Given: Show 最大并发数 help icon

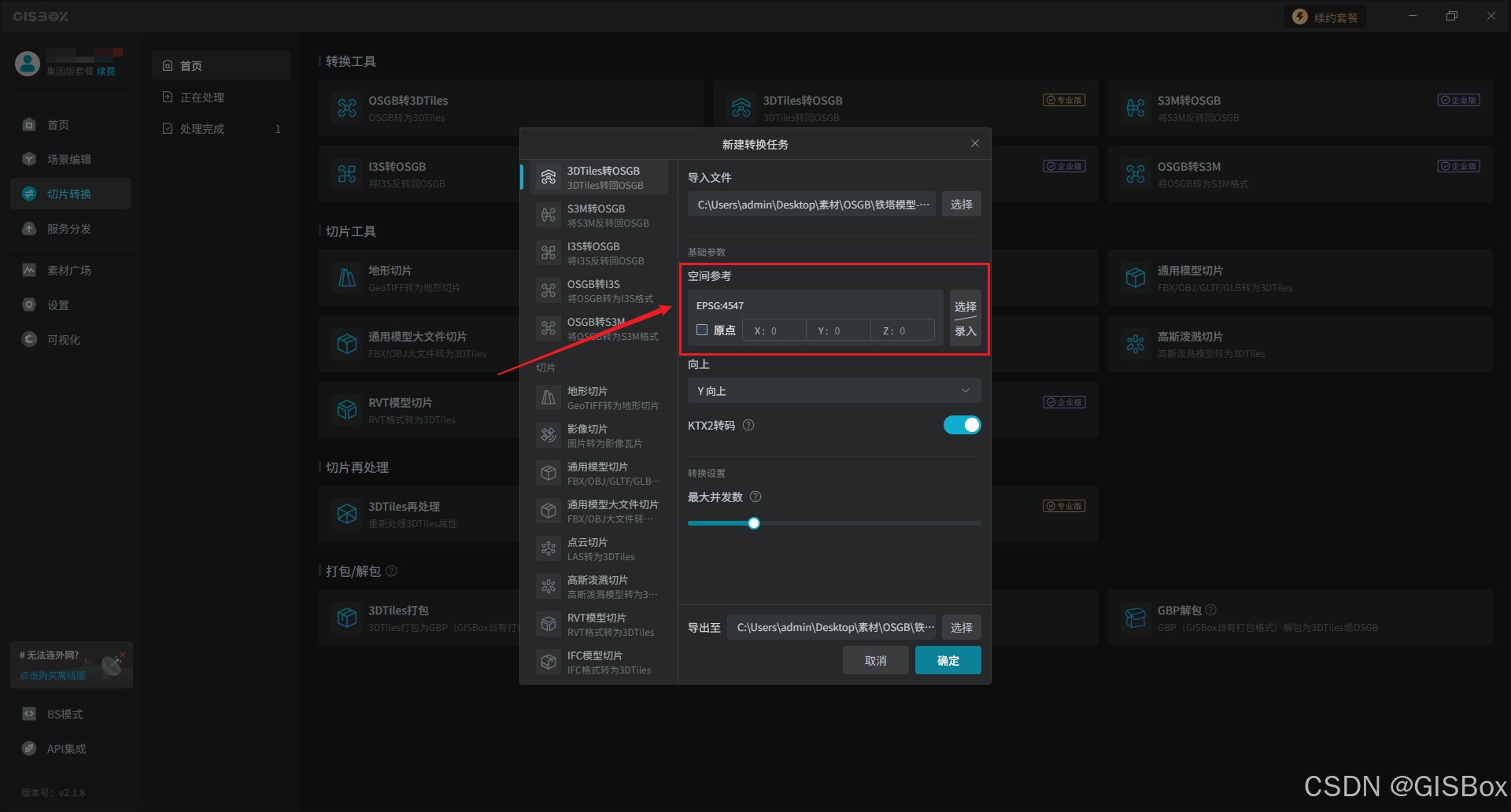Looking at the screenshot, I should click(x=755, y=496).
